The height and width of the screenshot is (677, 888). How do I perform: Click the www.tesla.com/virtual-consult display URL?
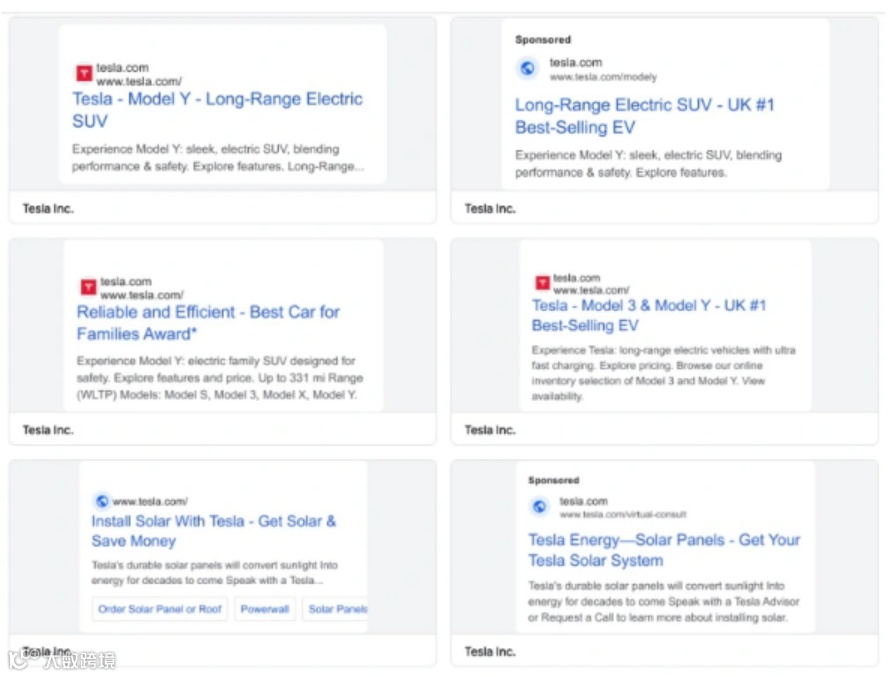(x=623, y=514)
